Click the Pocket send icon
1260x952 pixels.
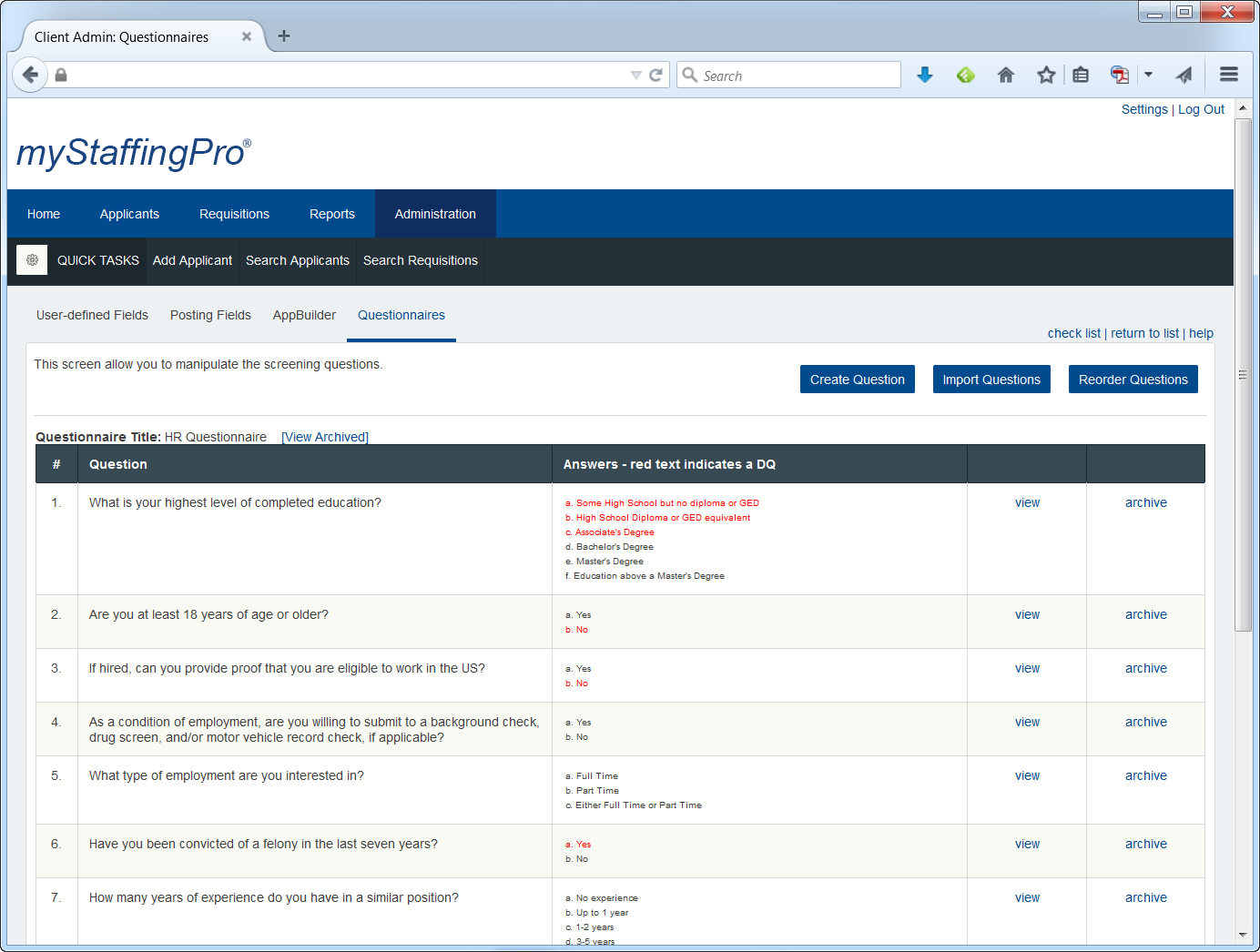click(x=1184, y=75)
